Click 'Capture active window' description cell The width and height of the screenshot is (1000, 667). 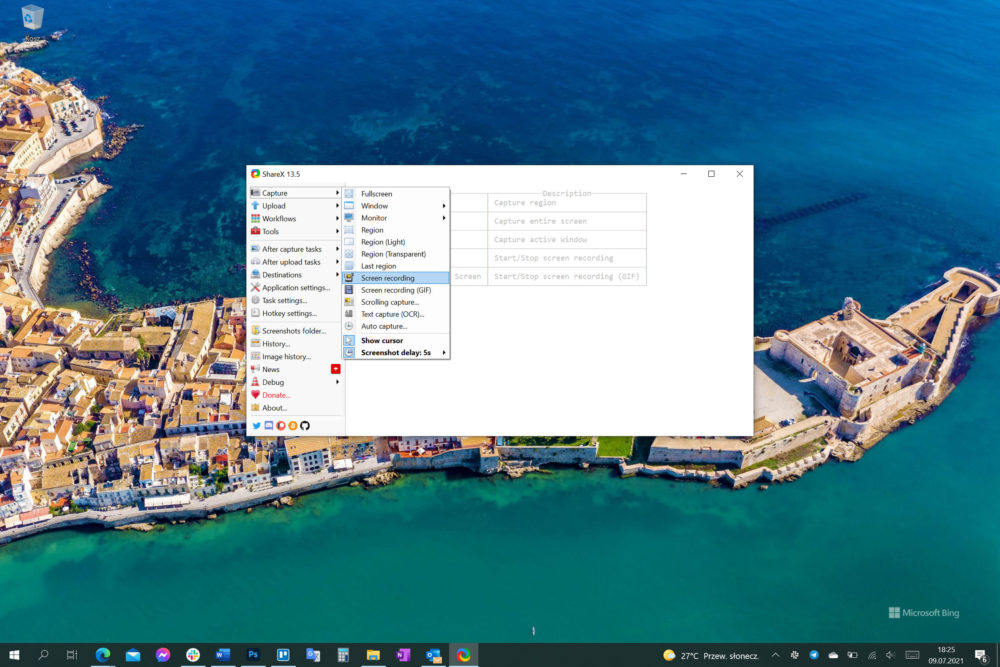coord(567,240)
